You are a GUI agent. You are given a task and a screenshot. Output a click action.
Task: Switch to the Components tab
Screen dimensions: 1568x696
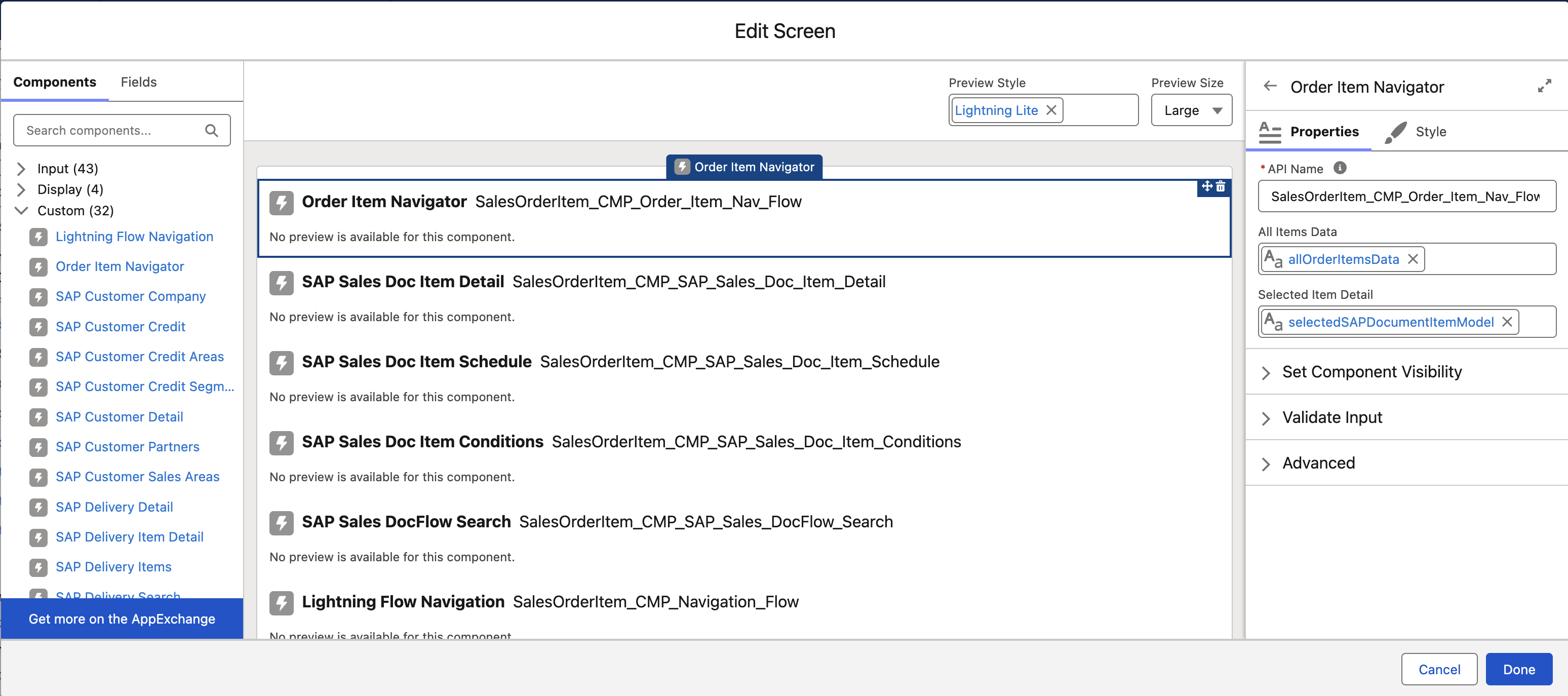pos(55,82)
